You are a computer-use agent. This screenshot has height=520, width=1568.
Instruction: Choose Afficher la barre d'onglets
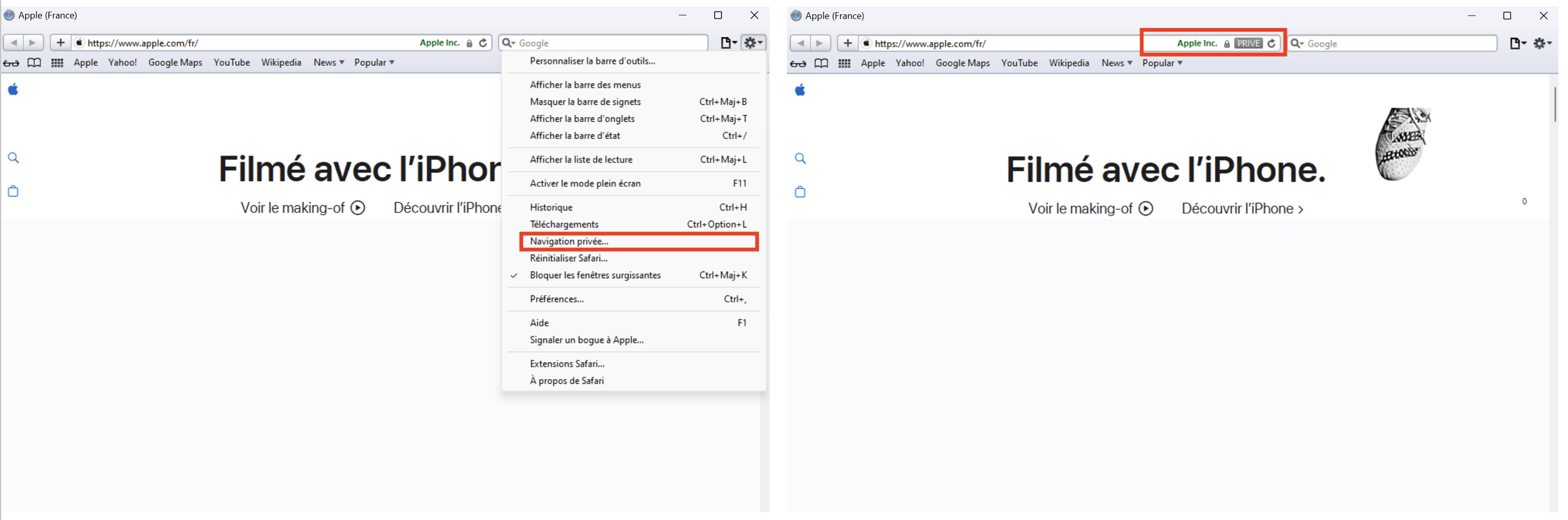click(634, 119)
